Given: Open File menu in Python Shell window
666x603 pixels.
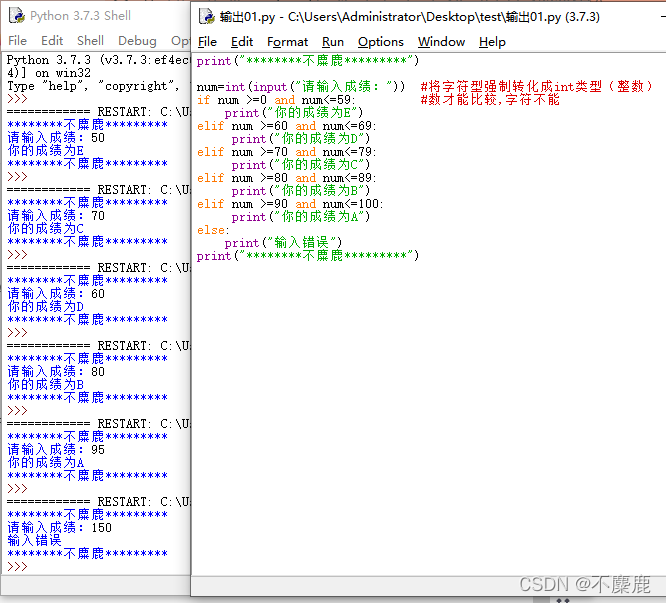Looking at the screenshot, I should [x=17, y=40].
